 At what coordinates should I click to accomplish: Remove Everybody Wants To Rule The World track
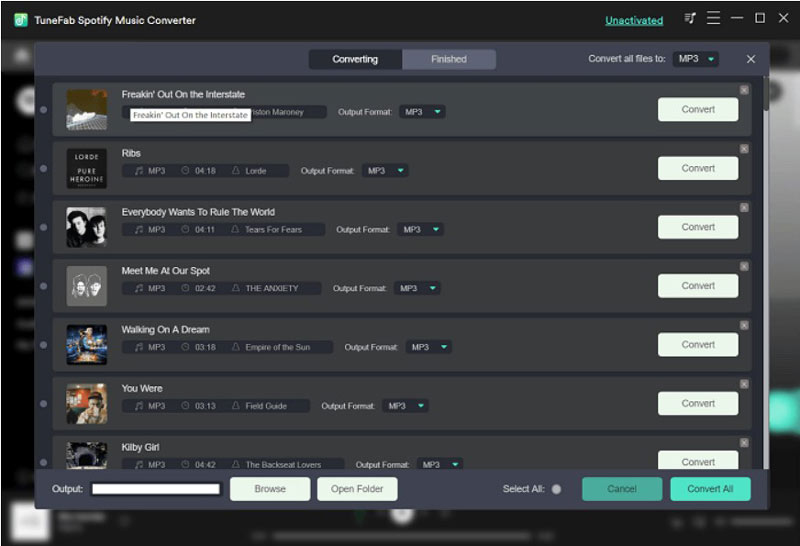click(744, 207)
